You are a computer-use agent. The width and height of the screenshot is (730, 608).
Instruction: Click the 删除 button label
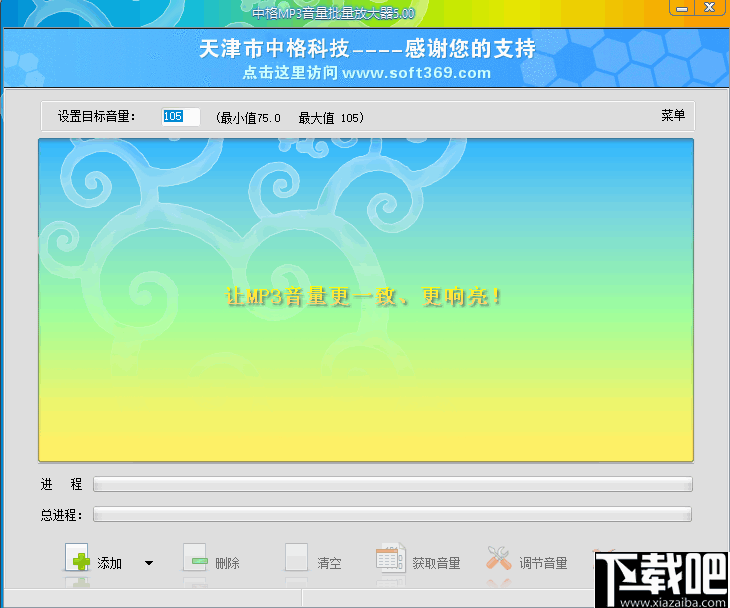[227, 563]
